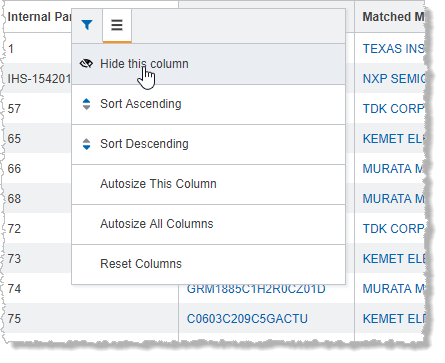Choose Sort Ascending
The width and height of the screenshot is (445, 363).
pos(208,104)
